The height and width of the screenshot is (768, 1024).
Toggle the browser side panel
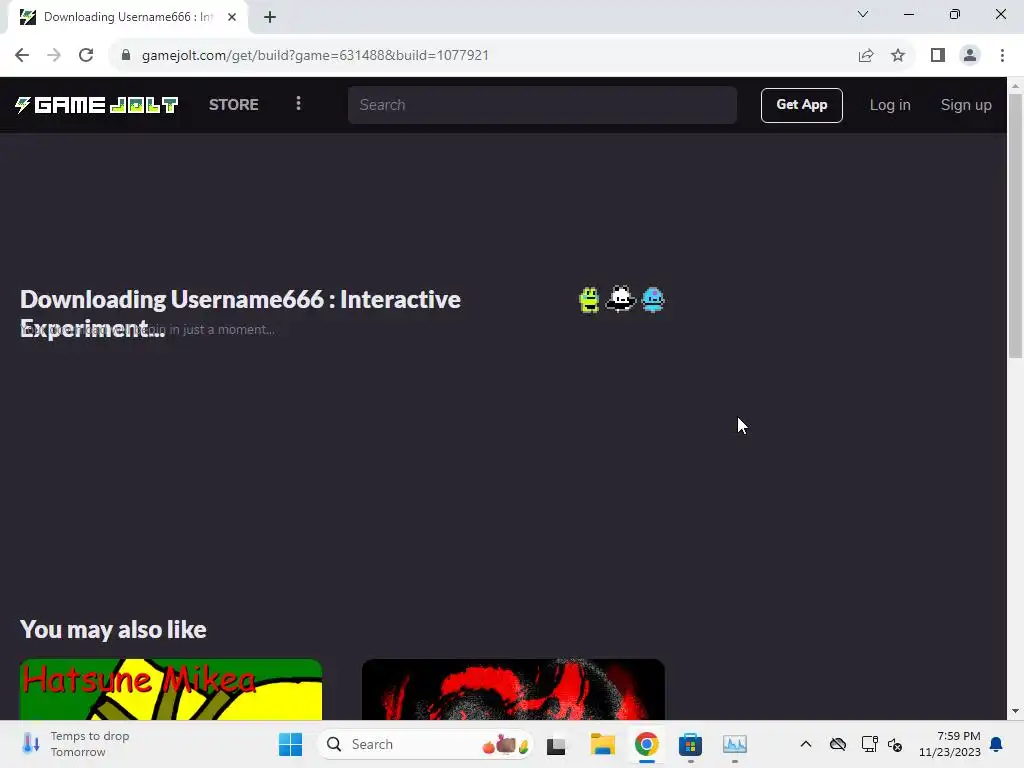tap(938, 55)
